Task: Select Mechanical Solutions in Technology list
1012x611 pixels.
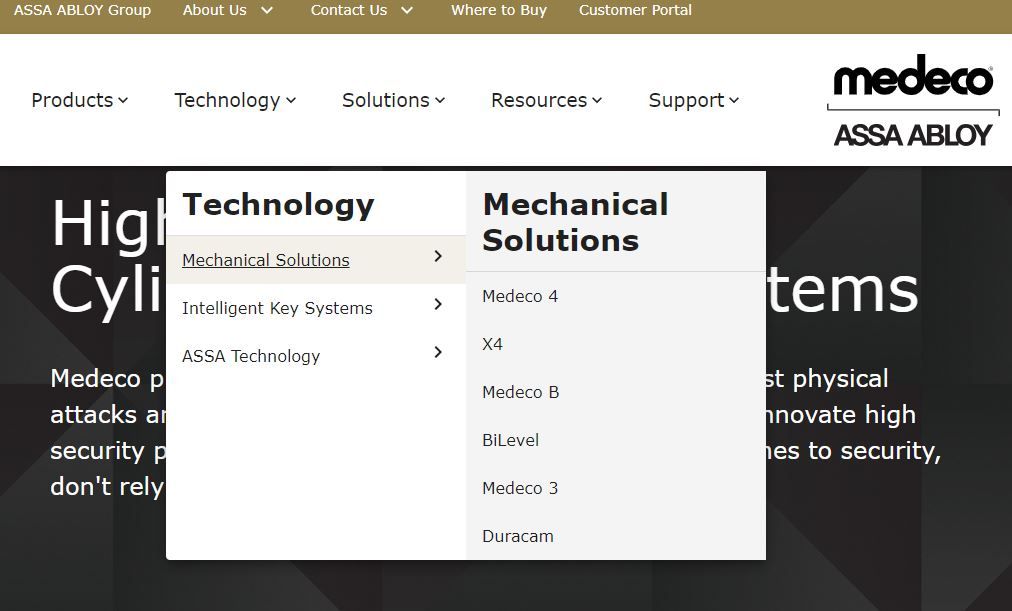Action: (266, 260)
